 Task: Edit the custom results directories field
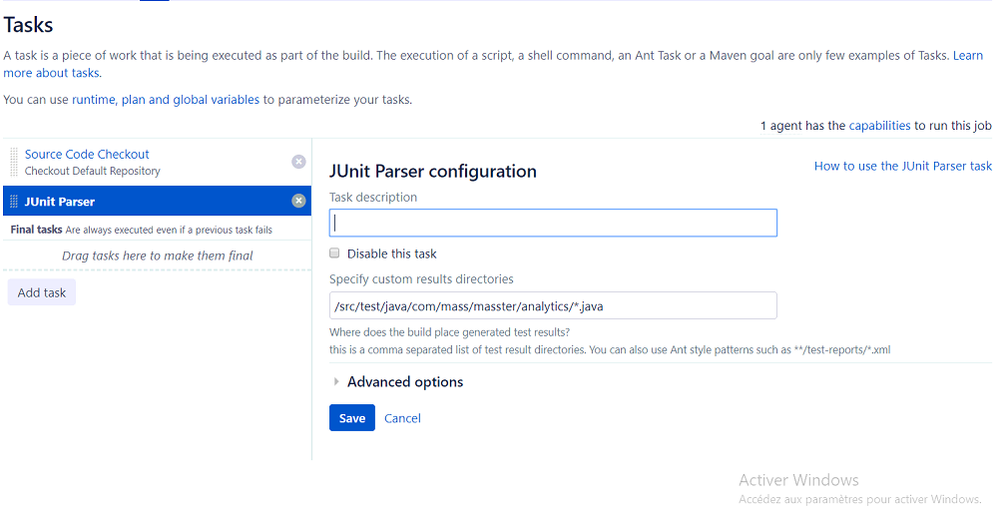pos(553,305)
